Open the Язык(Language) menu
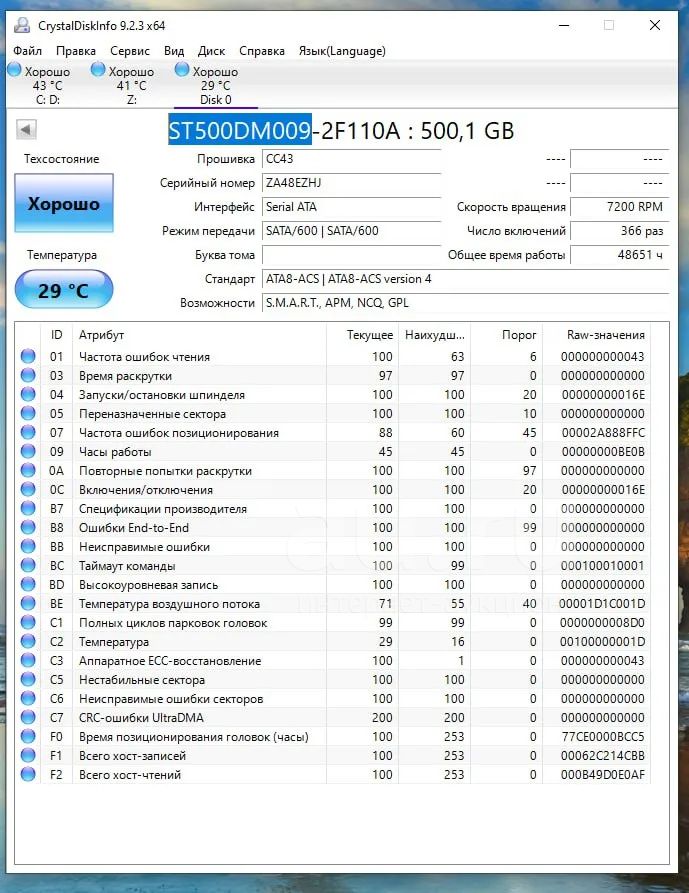The width and height of the screenshot is (689, 893). pyautogui.click(x=342, y=51)
